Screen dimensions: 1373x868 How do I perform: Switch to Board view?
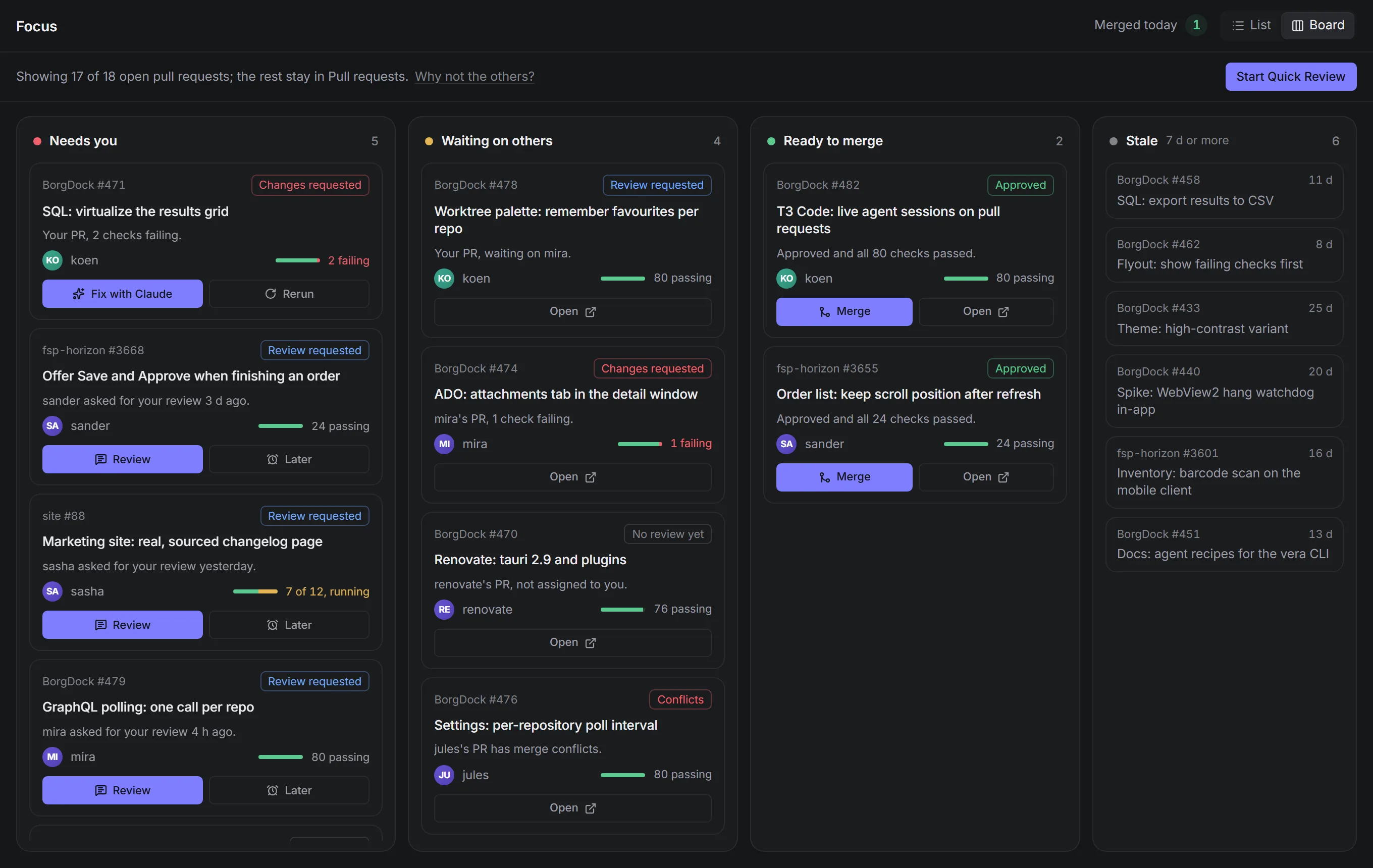[1317, 25]
